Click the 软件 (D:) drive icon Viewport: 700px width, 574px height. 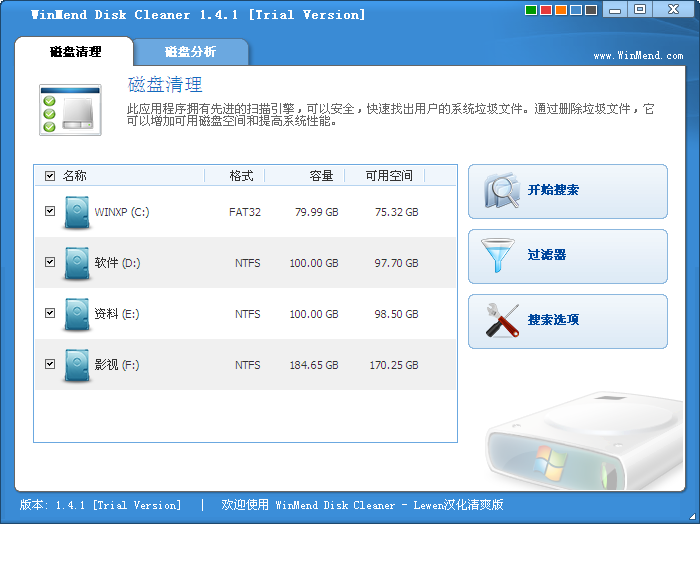point(77,263)
